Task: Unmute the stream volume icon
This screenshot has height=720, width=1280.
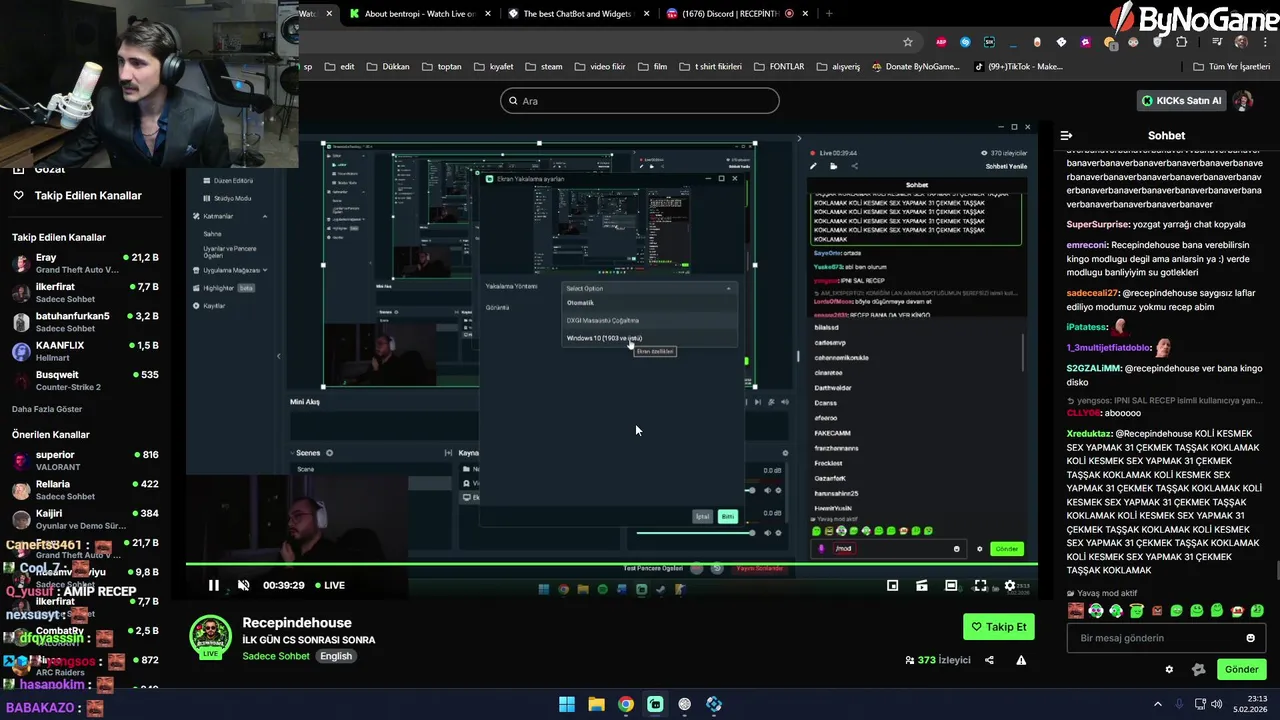Action: click(x=243, y=585)
